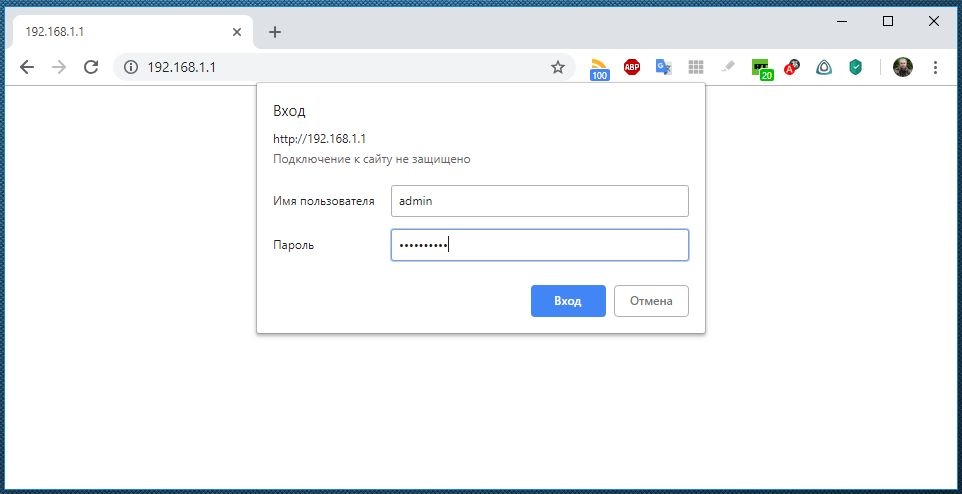Click the green shield security extension
The image size is (962, 494).
[x=855, y=67]
